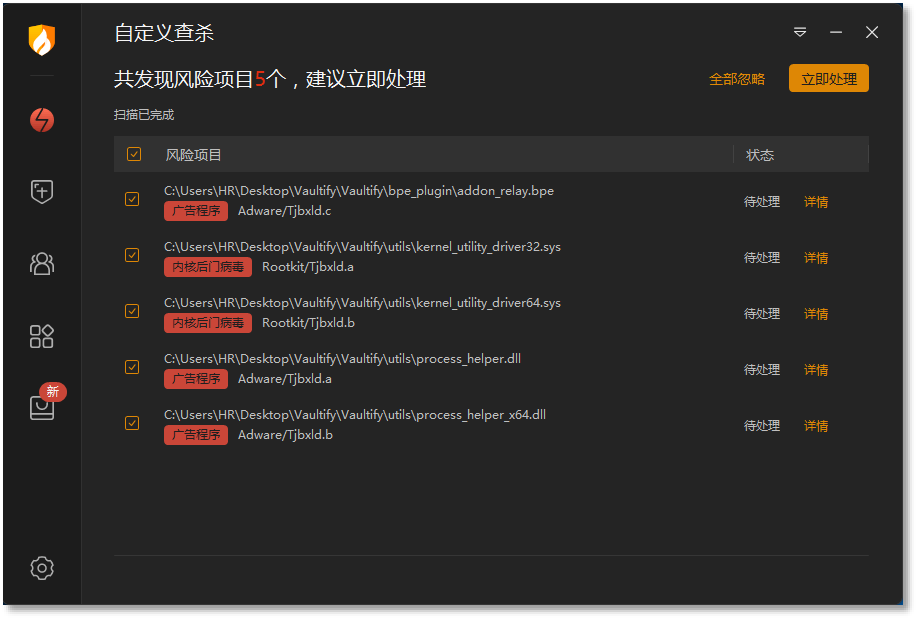Open the settings gear icon
This screenshot has width=917, height=619.
(x=42, y=568)
